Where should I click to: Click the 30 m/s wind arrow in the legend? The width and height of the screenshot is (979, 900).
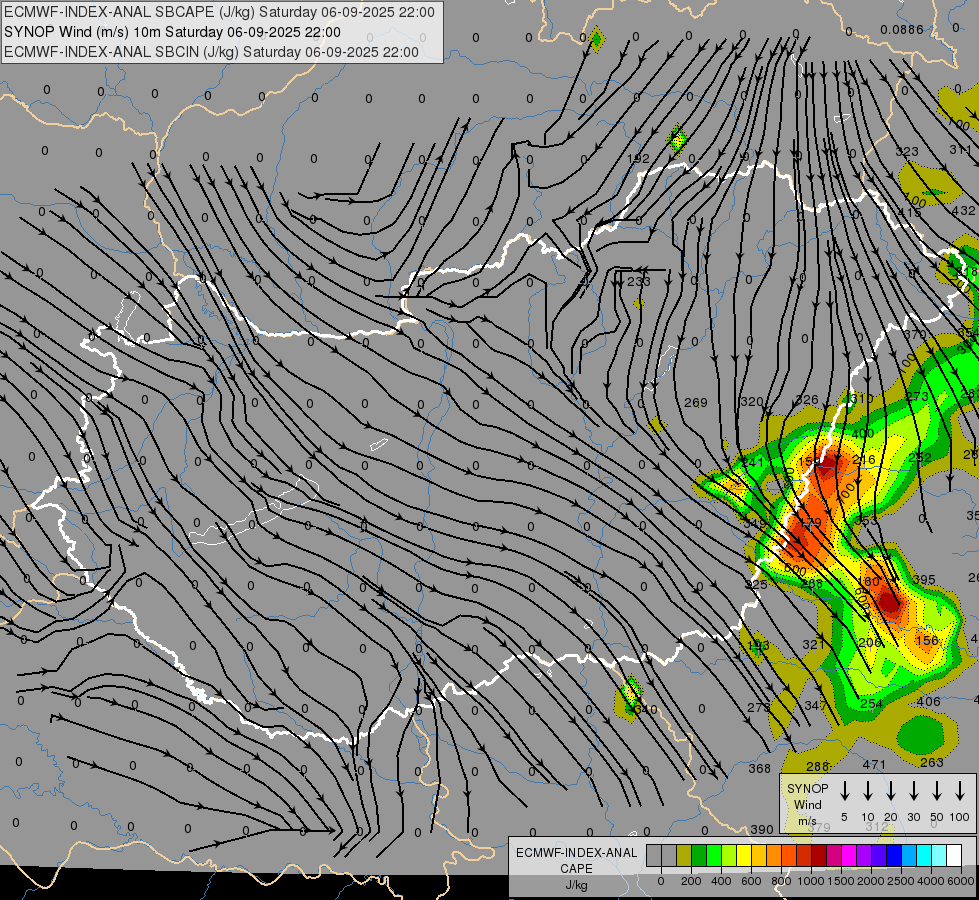tap(913, 790)
